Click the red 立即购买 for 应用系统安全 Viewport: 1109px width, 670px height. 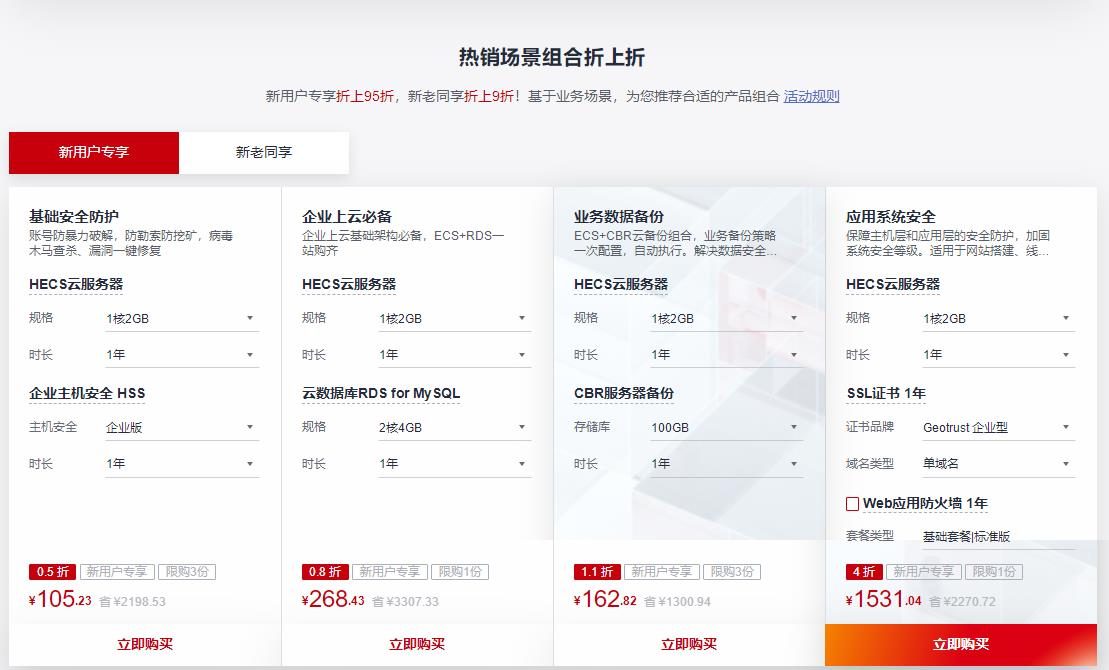click(960, 645)
